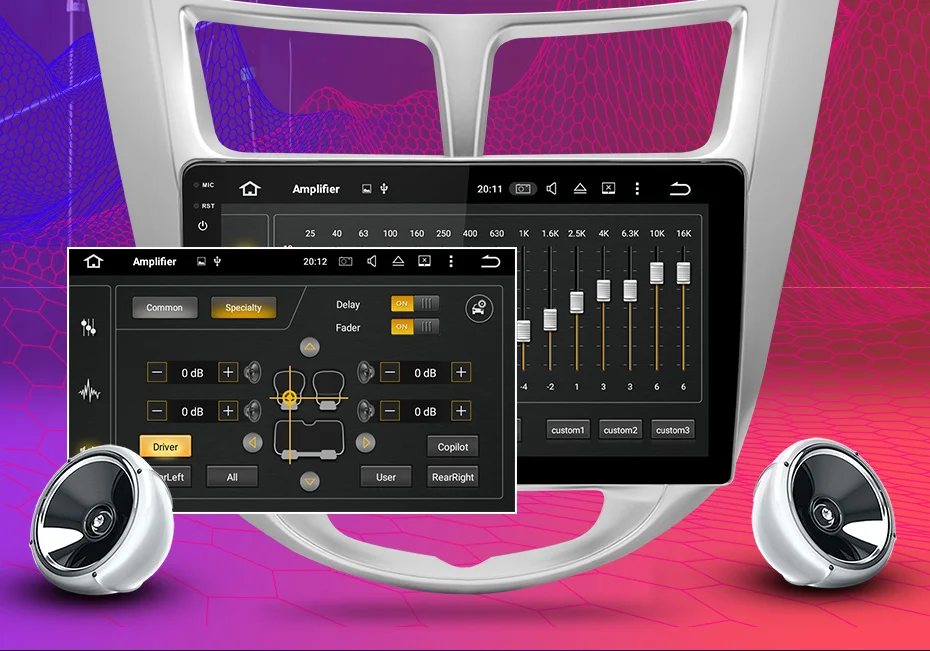Tap the rear-left speaker icon
The height and width of the screenshot is (651, 930).
(253, 410)
